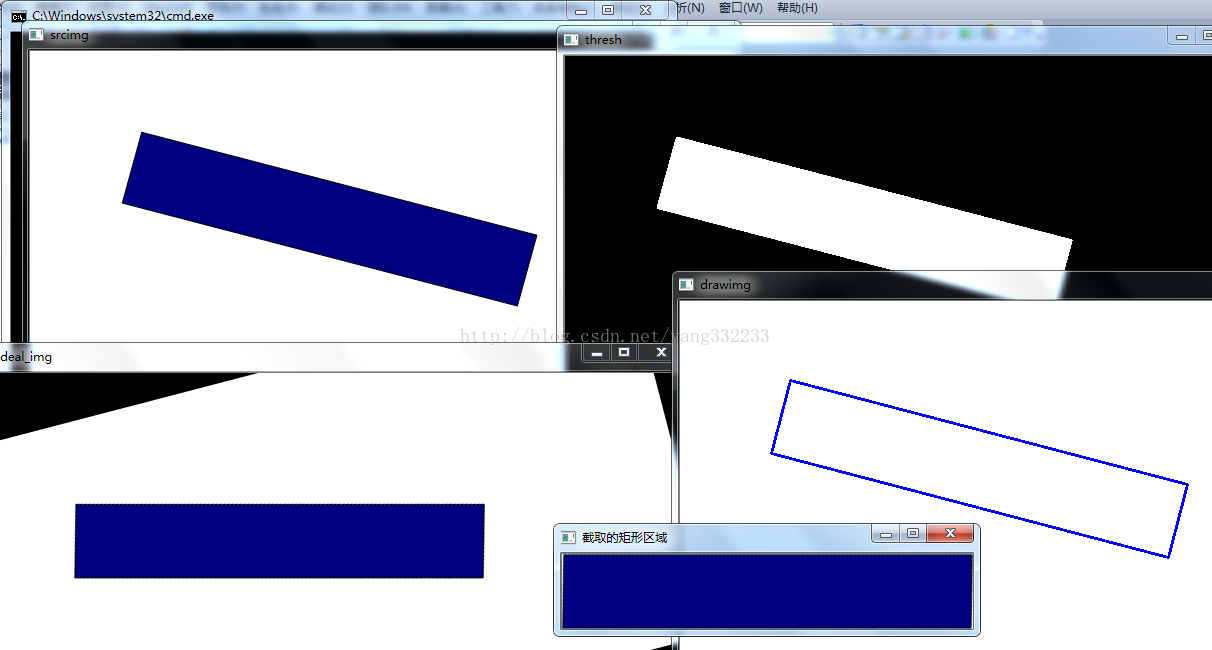Viewport: 1212px width, 650px height.
Task: Select the thresh window title
Action: click(x=603, y=40)
